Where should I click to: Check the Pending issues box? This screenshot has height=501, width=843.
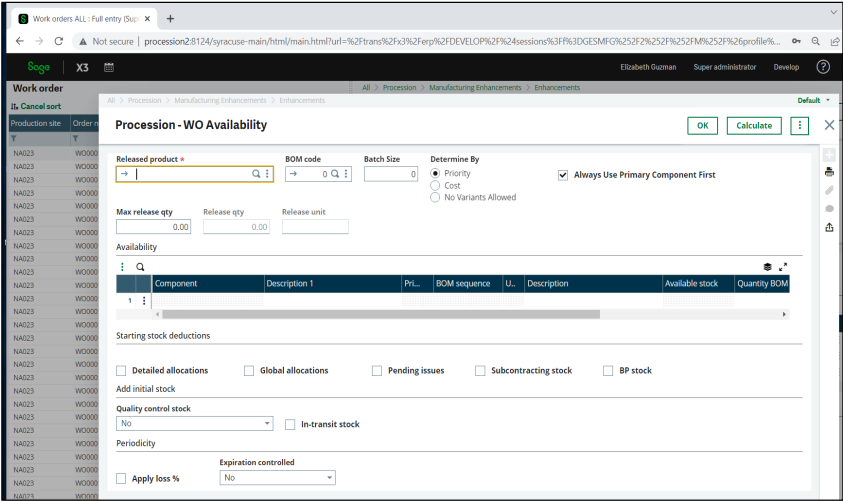(x=377, y=371)
